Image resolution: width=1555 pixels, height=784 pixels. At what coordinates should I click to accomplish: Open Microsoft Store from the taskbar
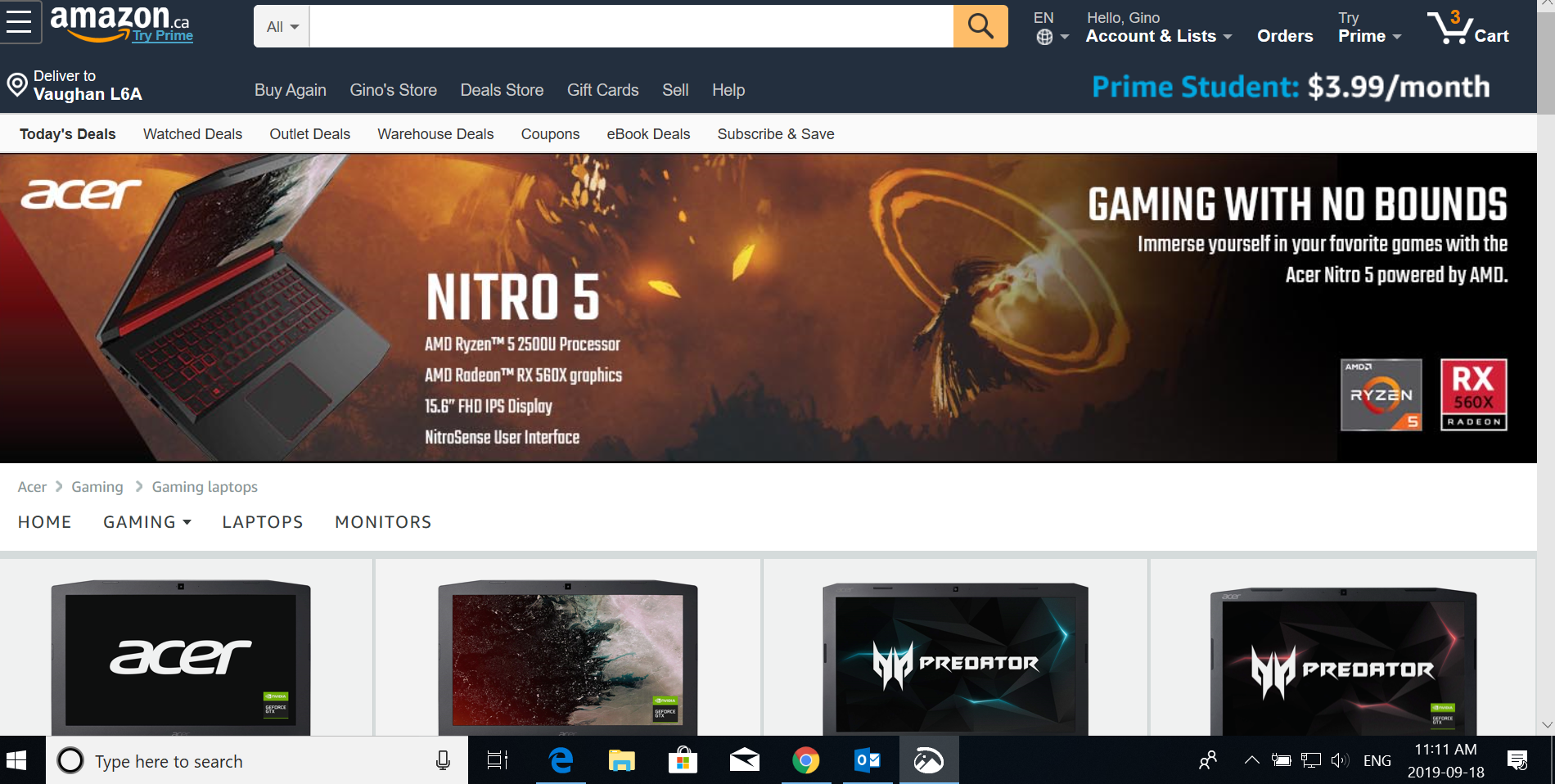683,761
